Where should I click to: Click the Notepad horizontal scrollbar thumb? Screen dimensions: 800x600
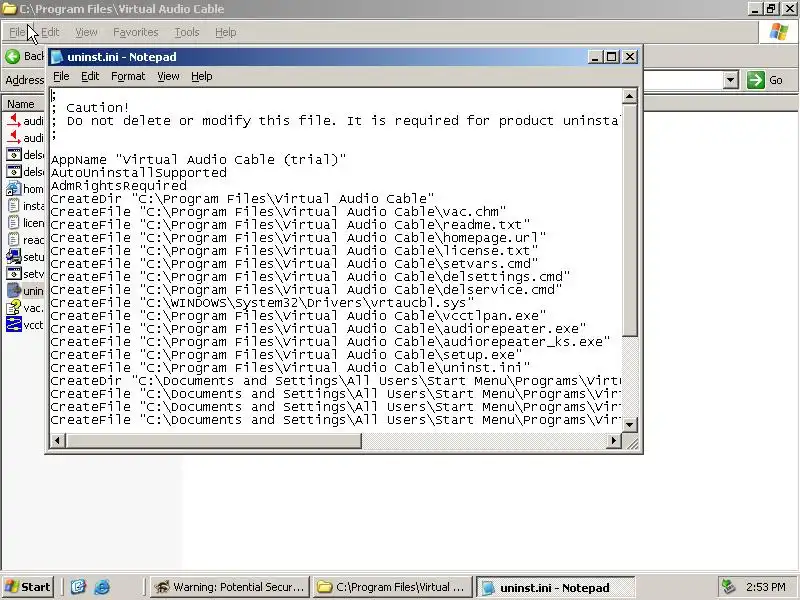(213, 440)
